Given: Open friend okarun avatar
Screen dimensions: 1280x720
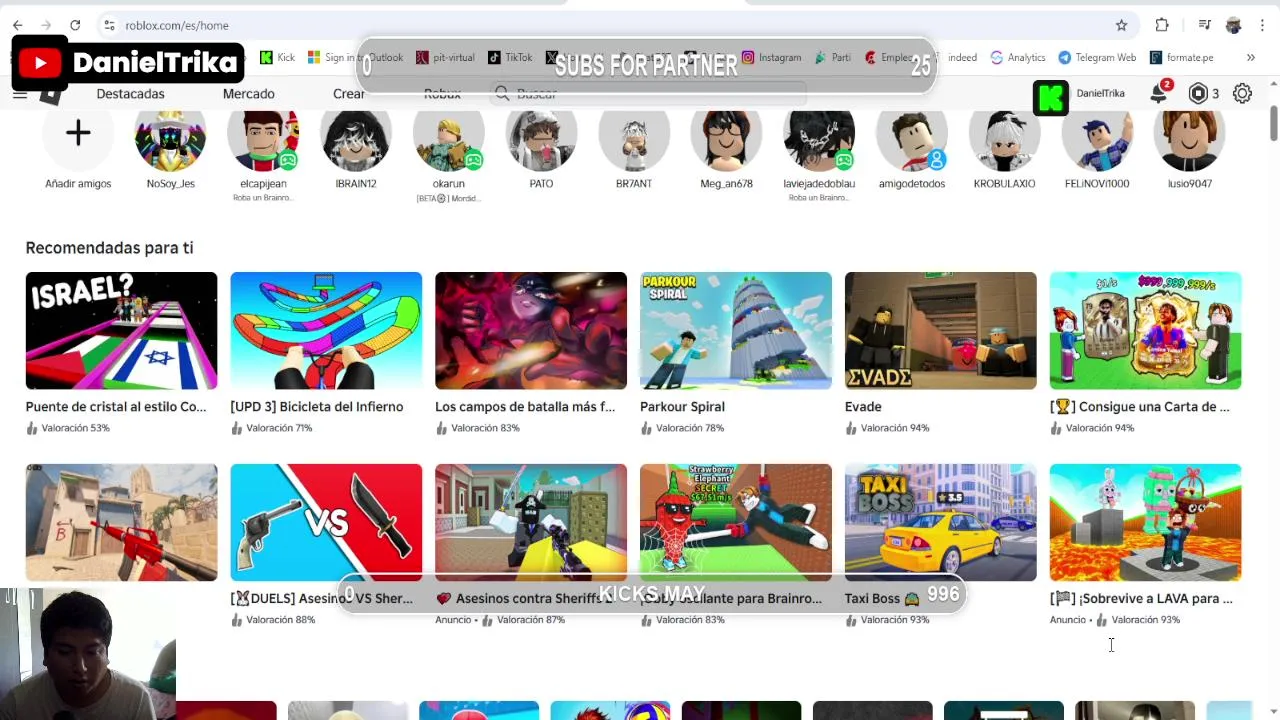Looking at the screenshot, I should tap(448, 136).
